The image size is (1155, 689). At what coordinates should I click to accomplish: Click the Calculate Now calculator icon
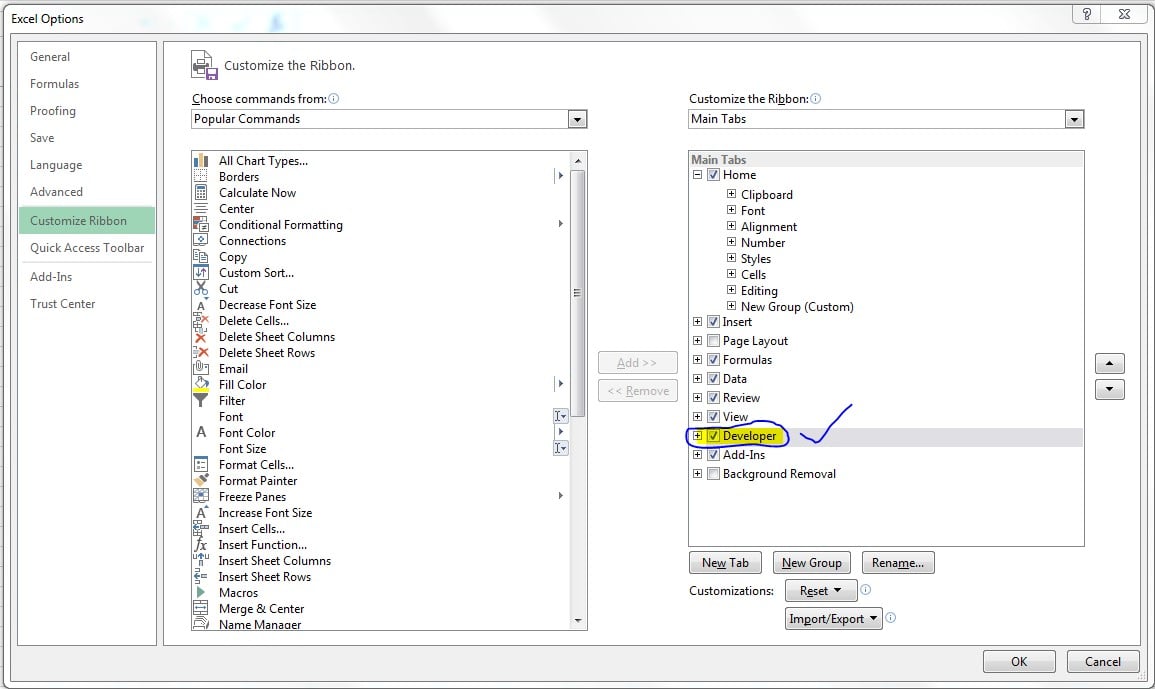200,192
